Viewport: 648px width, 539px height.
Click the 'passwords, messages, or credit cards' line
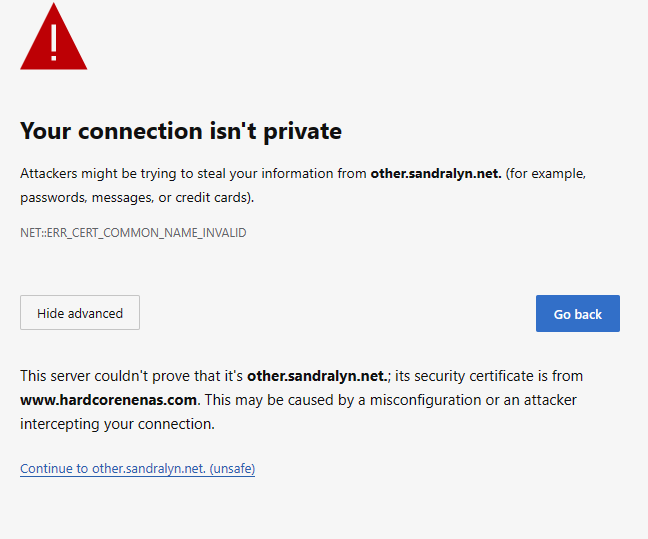point(137,198)
